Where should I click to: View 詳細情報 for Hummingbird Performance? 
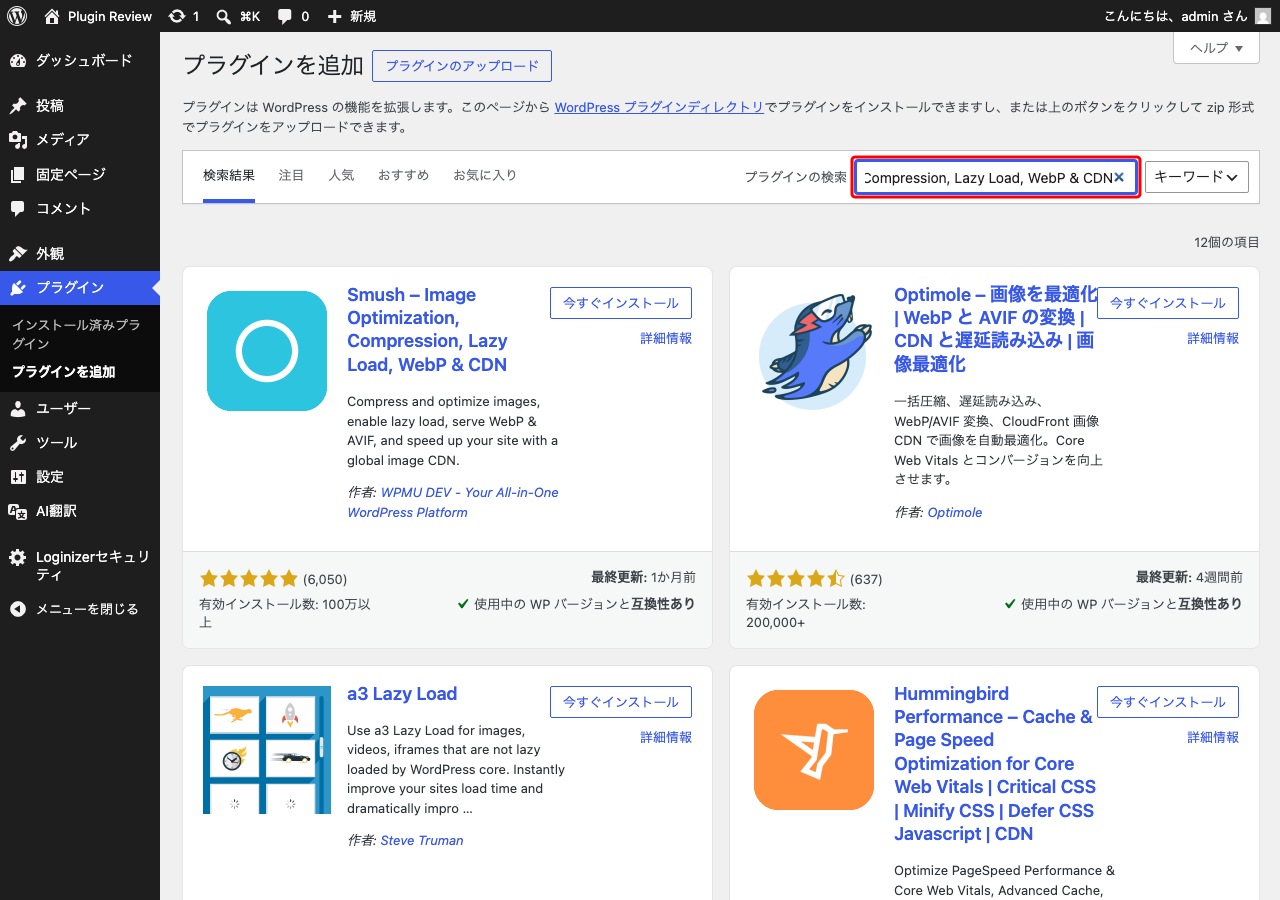coord(1213,737)
